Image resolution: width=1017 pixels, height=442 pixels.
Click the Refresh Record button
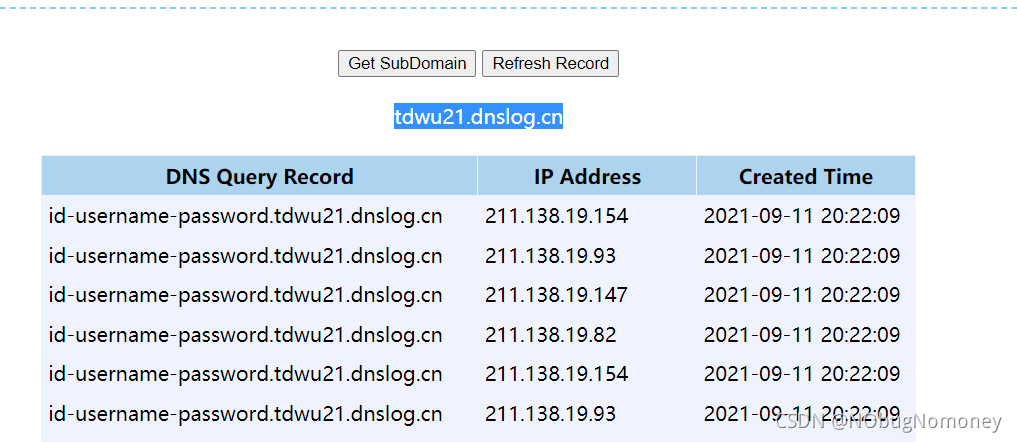pos(550,64)
